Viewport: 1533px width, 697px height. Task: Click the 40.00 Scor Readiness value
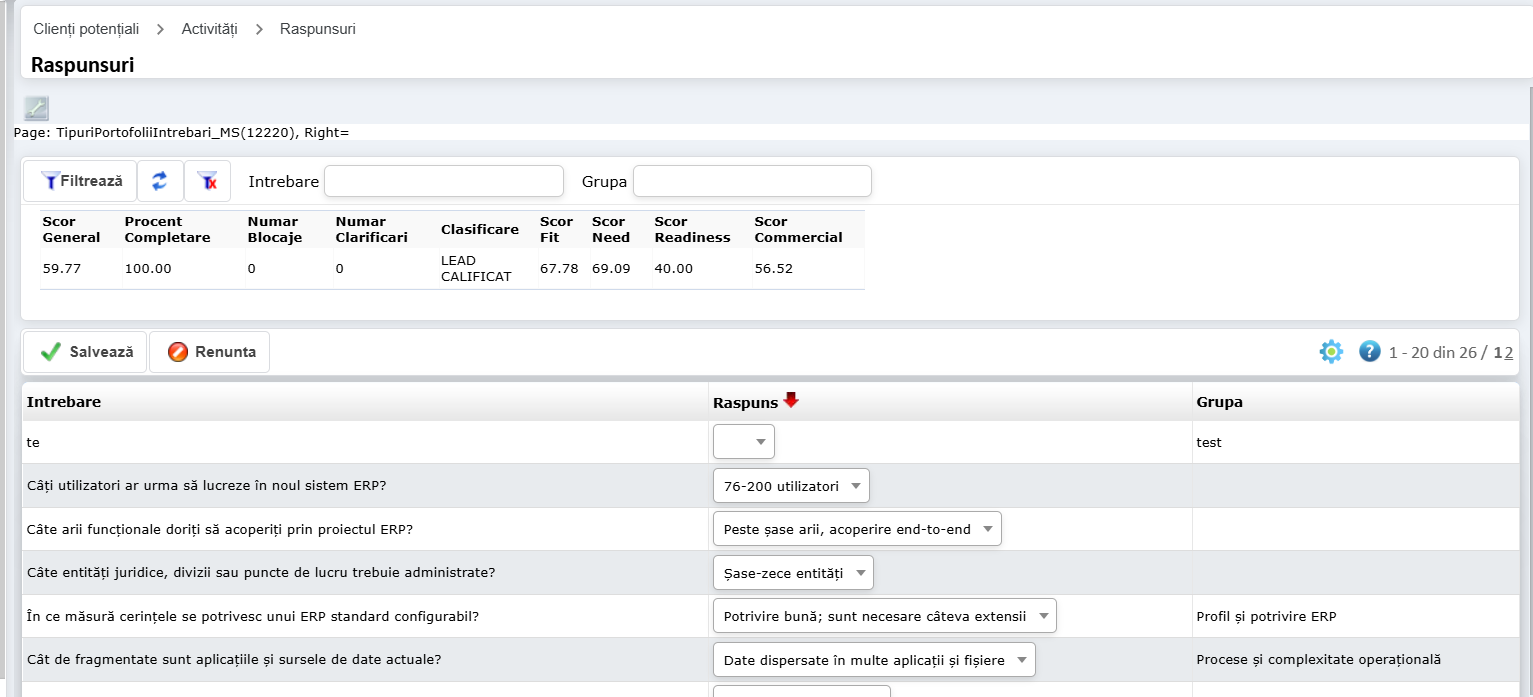click(x=674, y=268)
